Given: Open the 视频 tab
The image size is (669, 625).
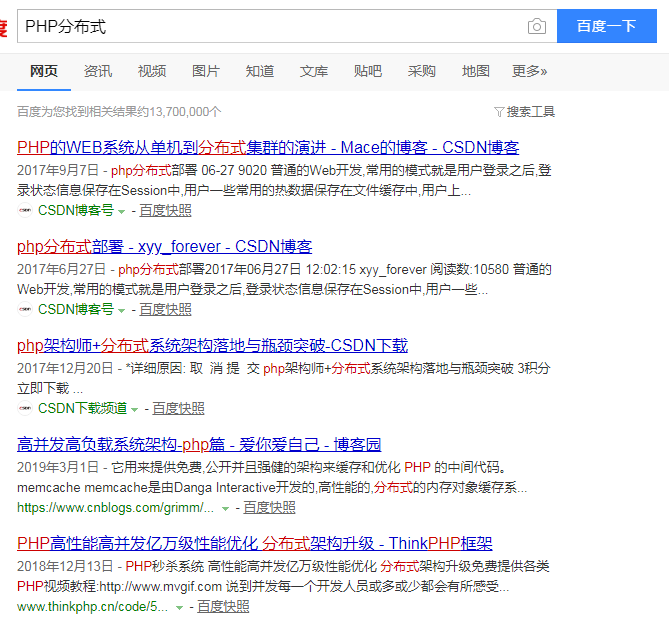Looking at the screenshot, I should [x=152, y=71].
